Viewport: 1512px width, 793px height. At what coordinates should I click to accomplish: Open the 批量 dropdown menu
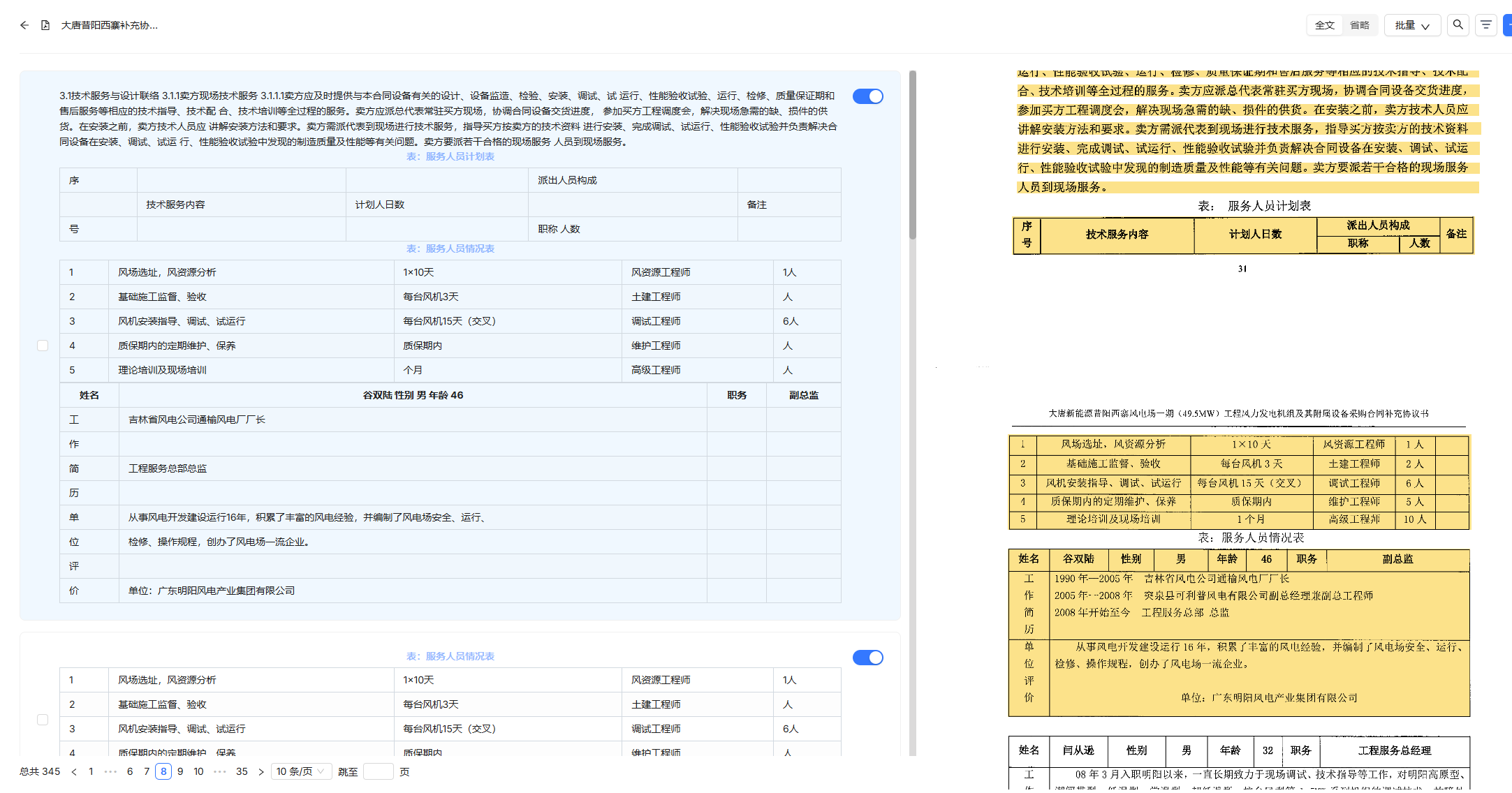[x=1411, y=25]
